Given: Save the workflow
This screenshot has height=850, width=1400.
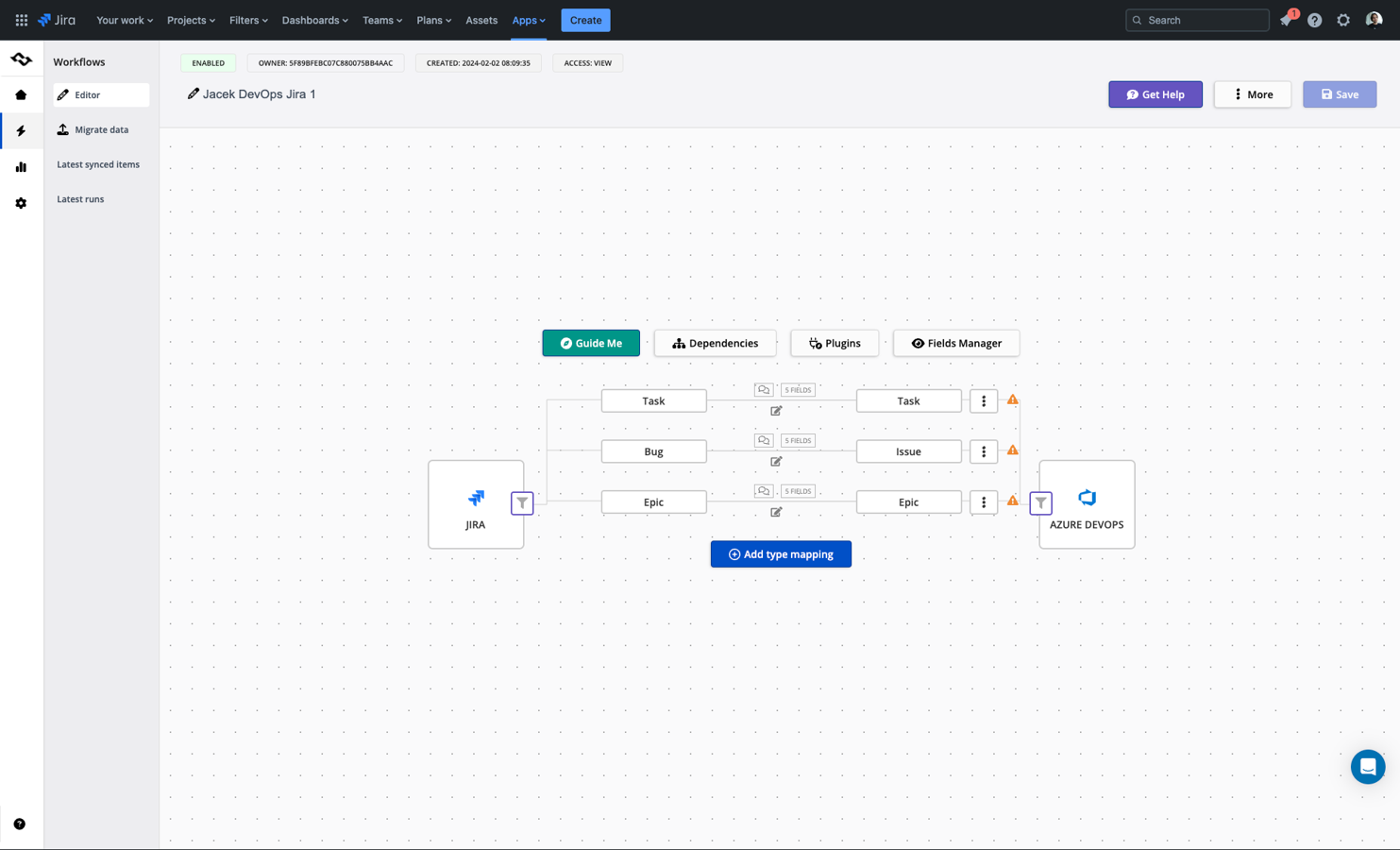Looking at the screenshot, I should coord(1340,94).
